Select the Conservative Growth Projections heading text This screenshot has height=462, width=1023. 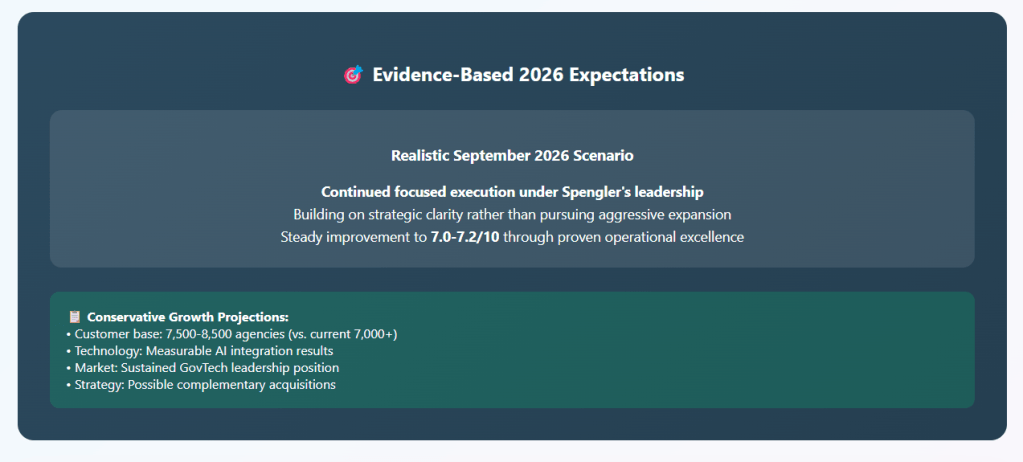188,317
